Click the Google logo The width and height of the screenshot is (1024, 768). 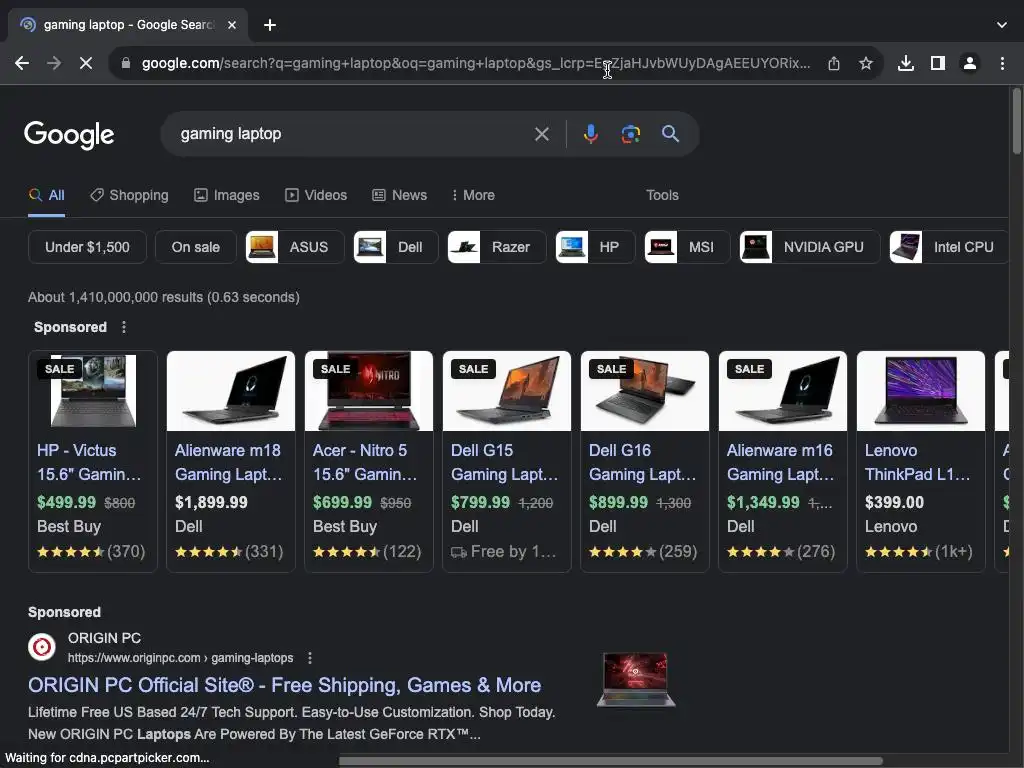click(x=69, y=135)
